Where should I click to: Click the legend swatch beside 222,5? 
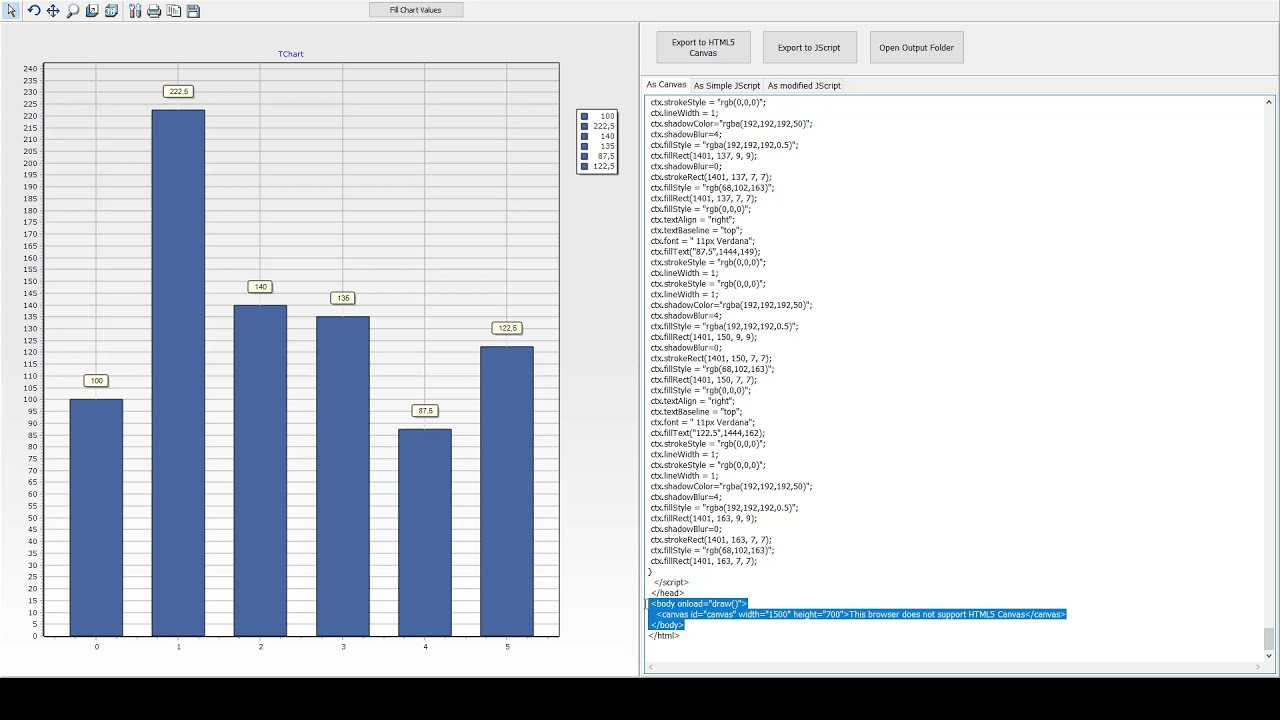[x=585, y=126]
